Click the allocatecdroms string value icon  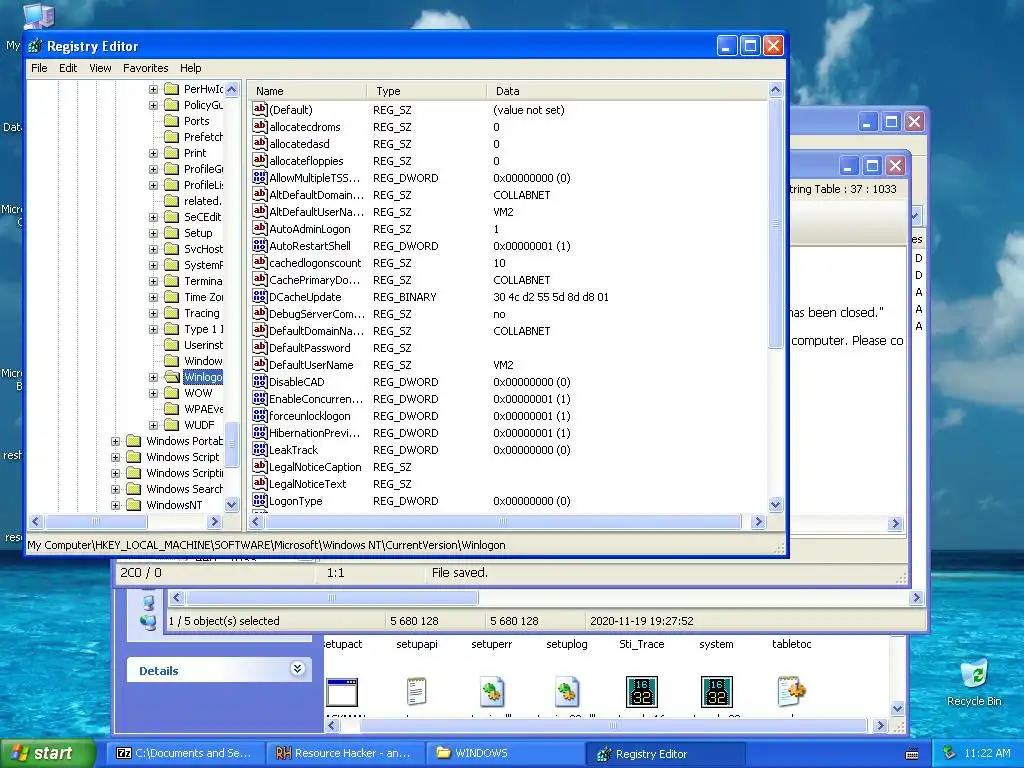tap(260, 127)
